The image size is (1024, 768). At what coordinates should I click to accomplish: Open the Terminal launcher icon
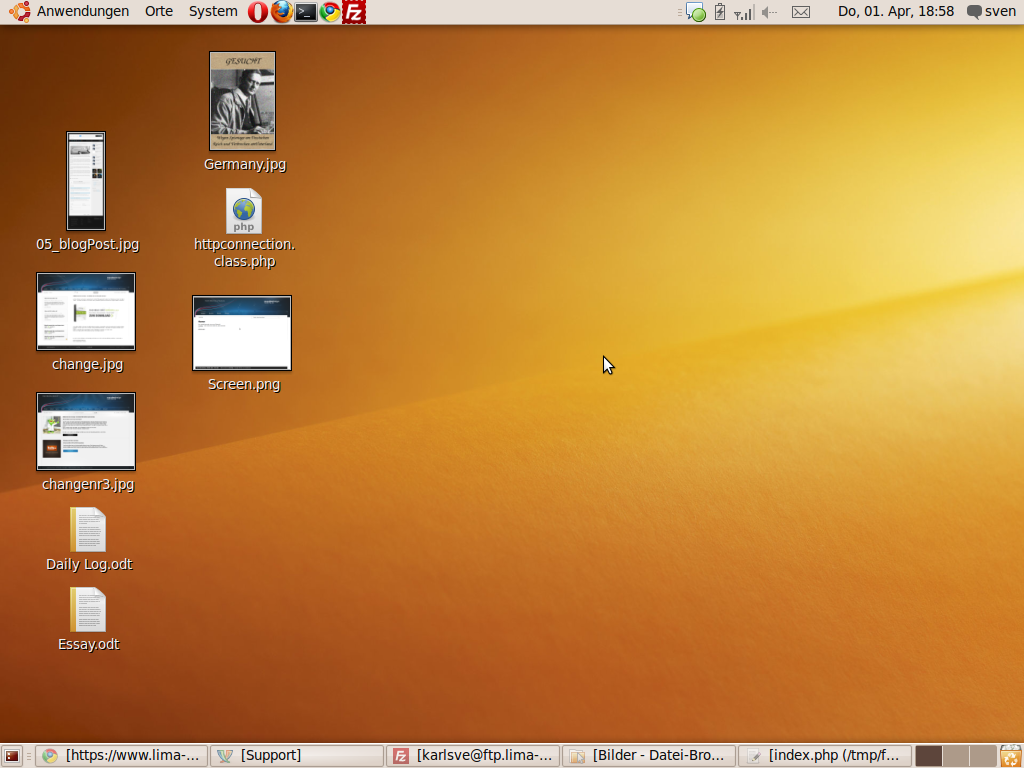306,12
